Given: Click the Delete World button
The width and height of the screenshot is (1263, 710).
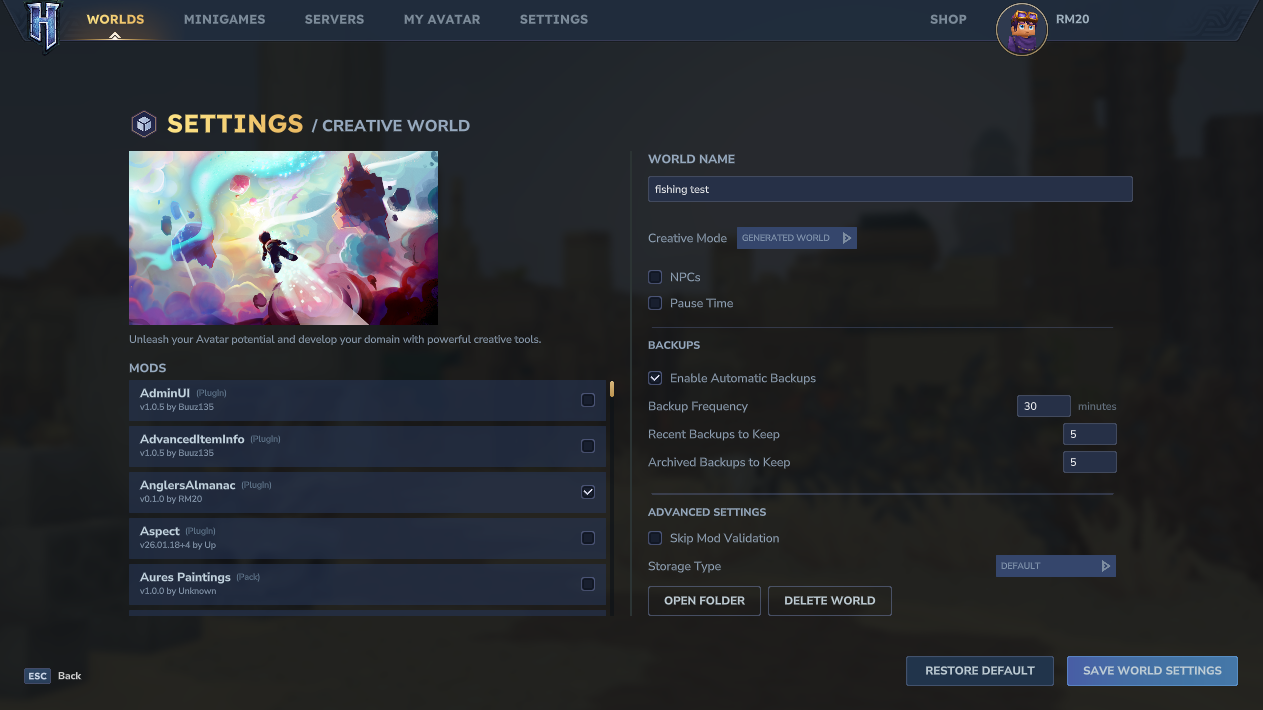Looking at the screenshot, I should pos(829,601).
